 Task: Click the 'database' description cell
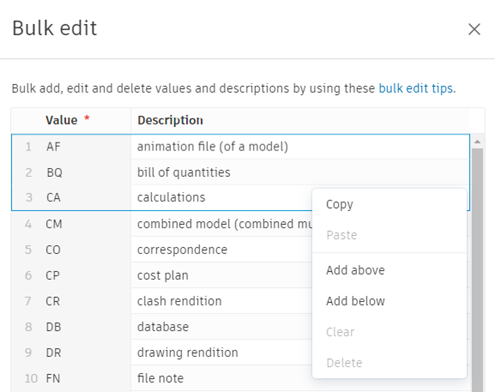click(x=222, y=327)
